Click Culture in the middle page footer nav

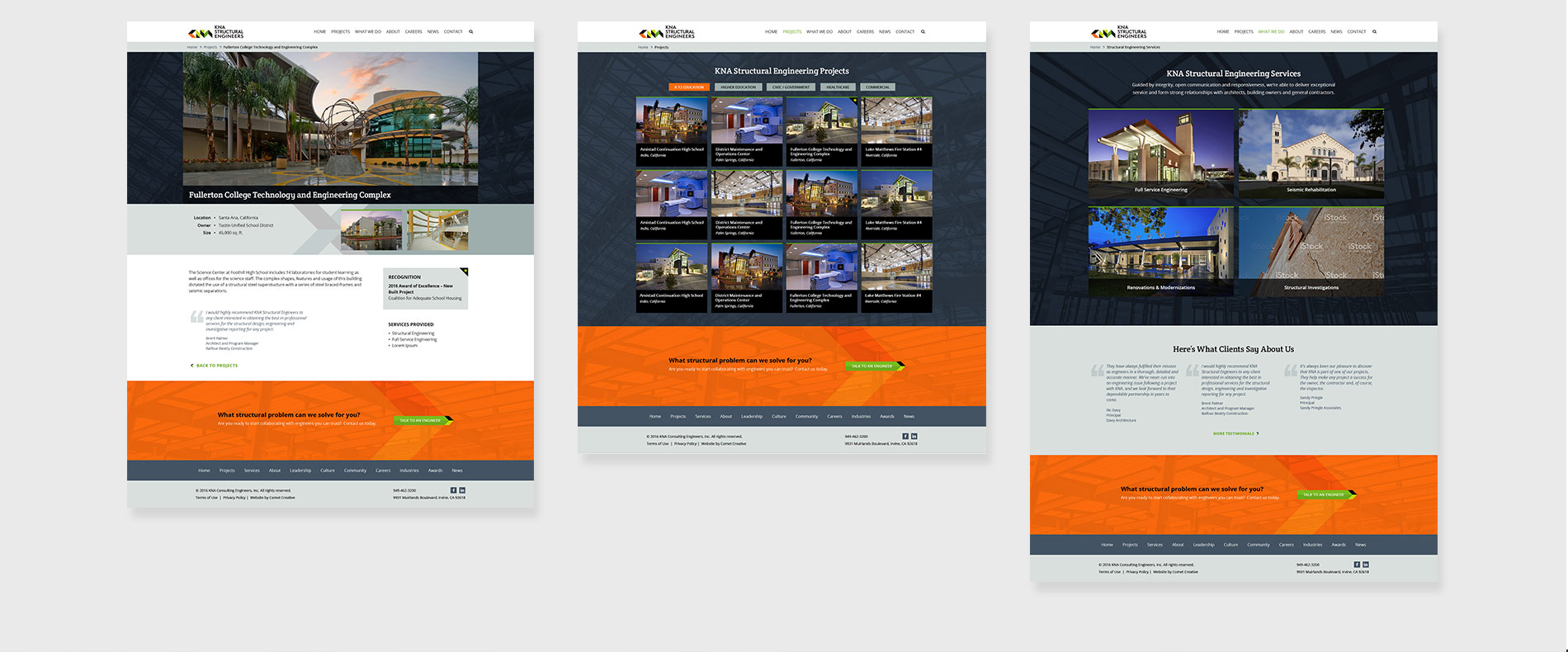(x=779, y=416)
